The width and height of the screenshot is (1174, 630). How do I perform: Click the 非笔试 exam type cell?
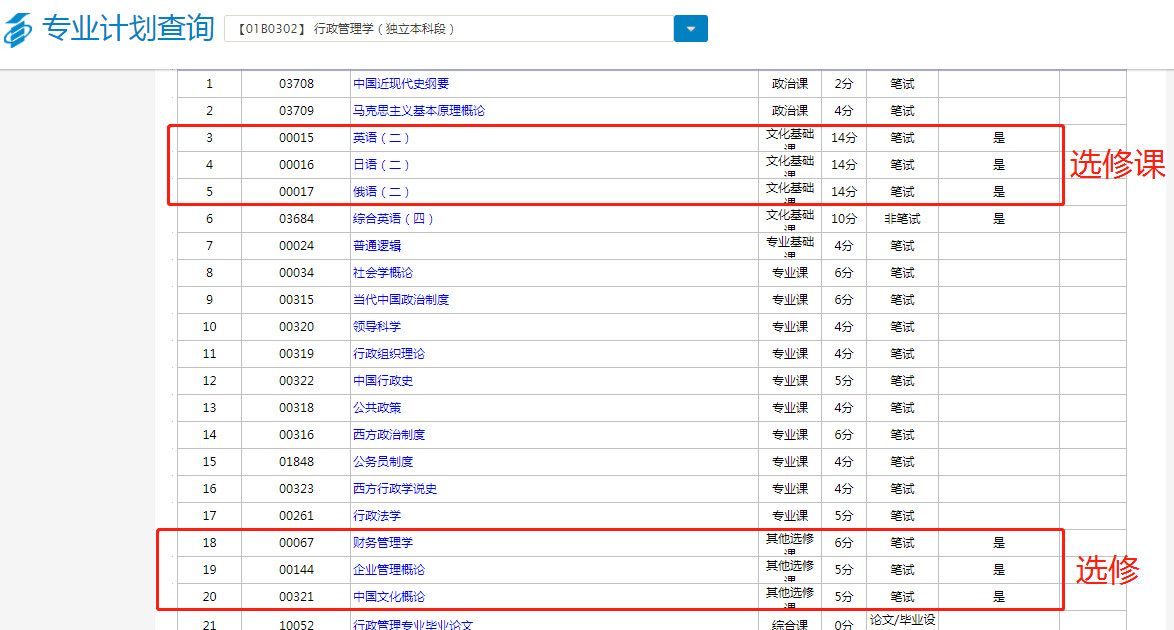(x=902, y=219)
